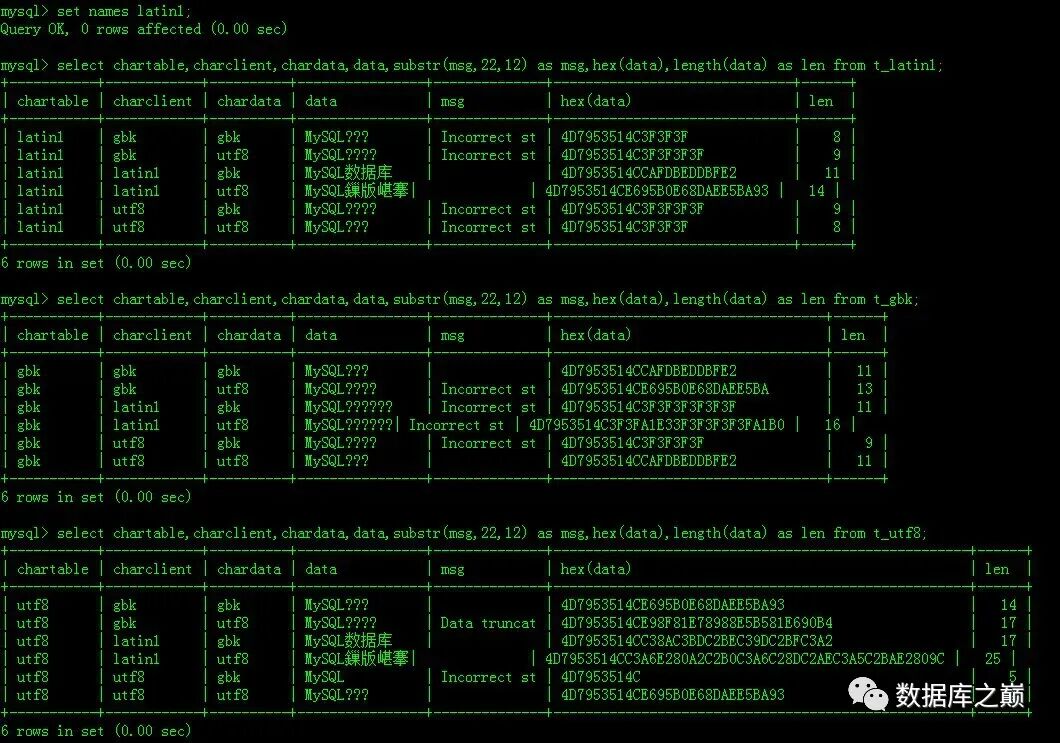Select hex value ending in 3F3FA1B0
Viewport: 1060px width, 743px height.
coord(656,425)
